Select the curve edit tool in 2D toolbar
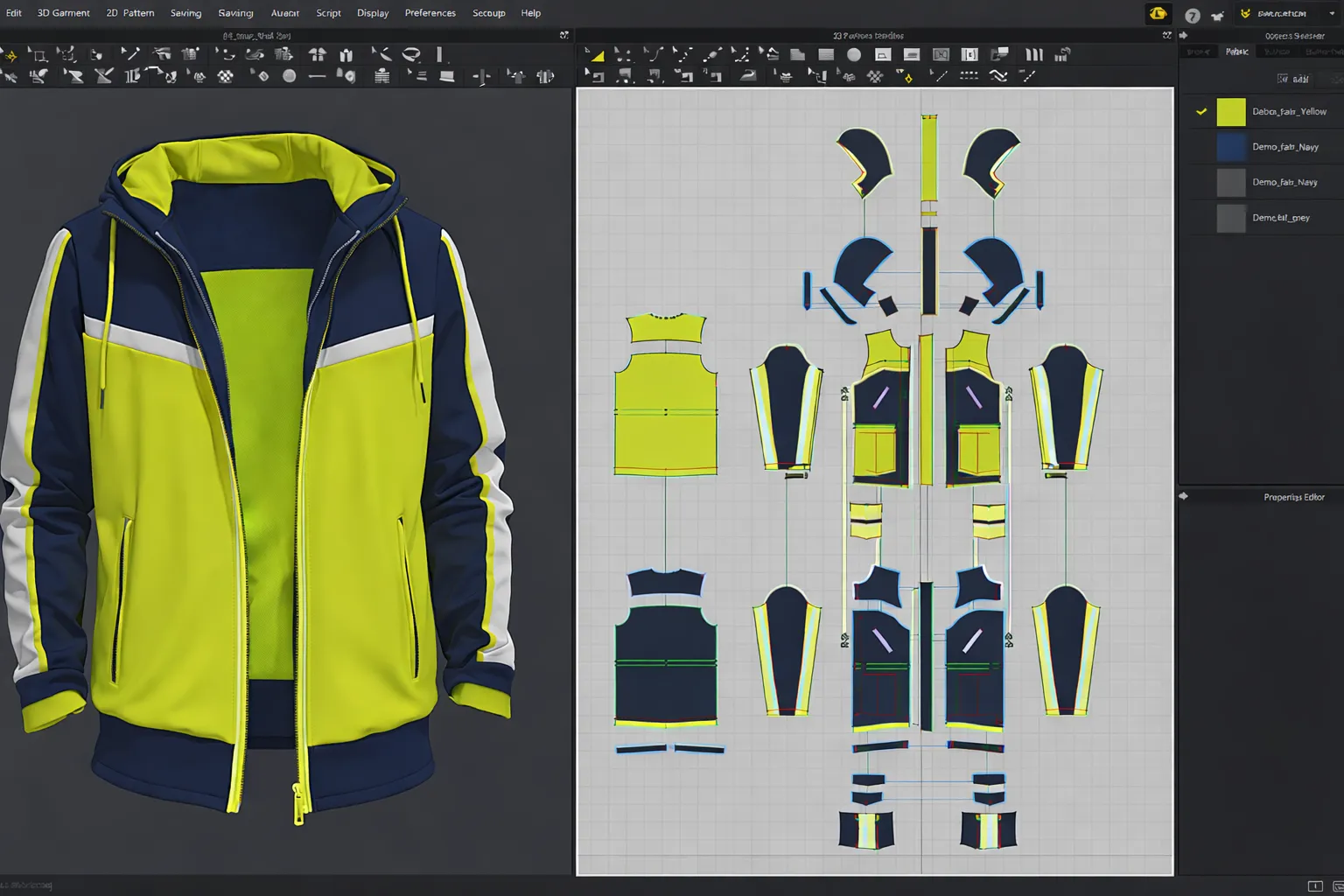The width and height of the screenshot is (1344, 896). 654,55
